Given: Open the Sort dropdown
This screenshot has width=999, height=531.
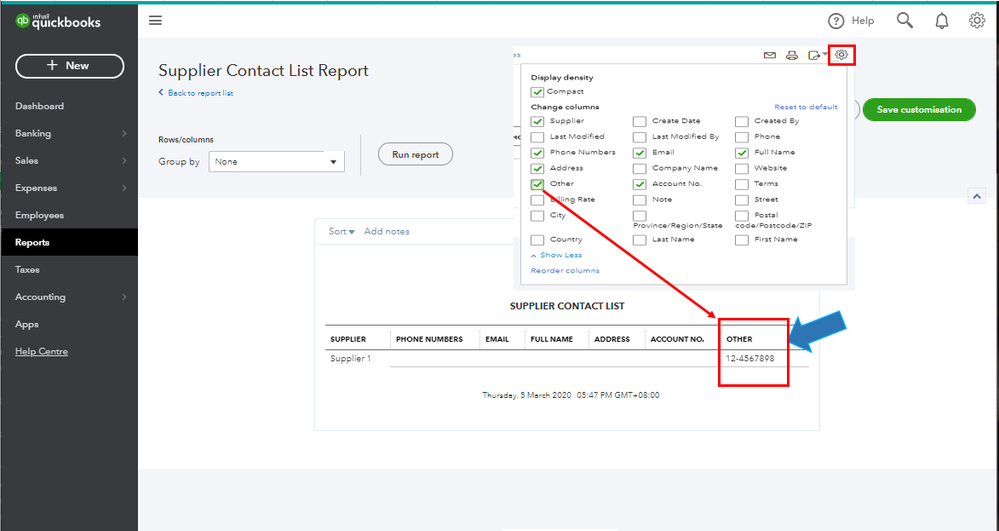Looking at the screenshot, I should pos(341,231).
